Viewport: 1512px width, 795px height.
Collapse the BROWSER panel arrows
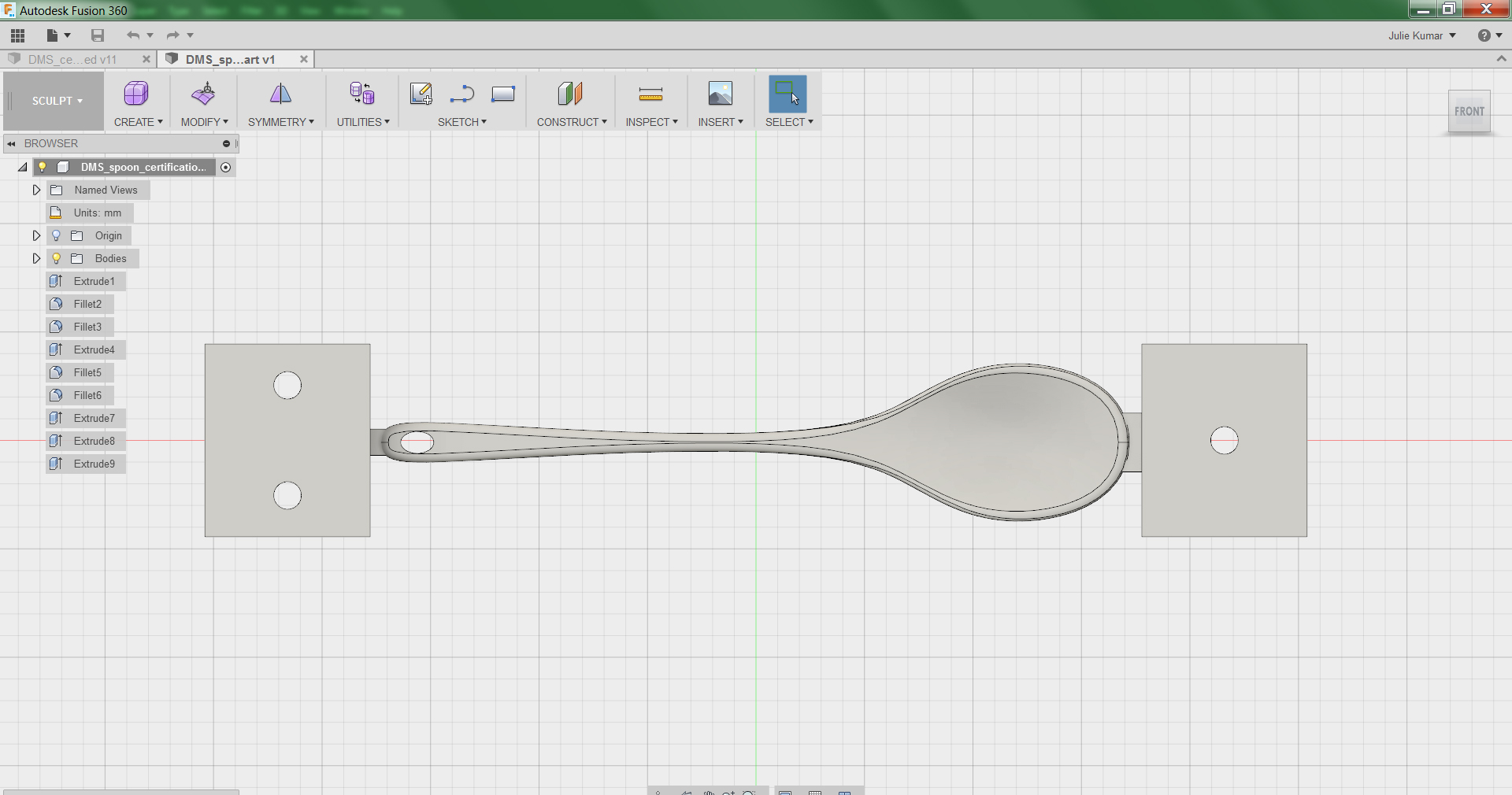click(11, 143)
